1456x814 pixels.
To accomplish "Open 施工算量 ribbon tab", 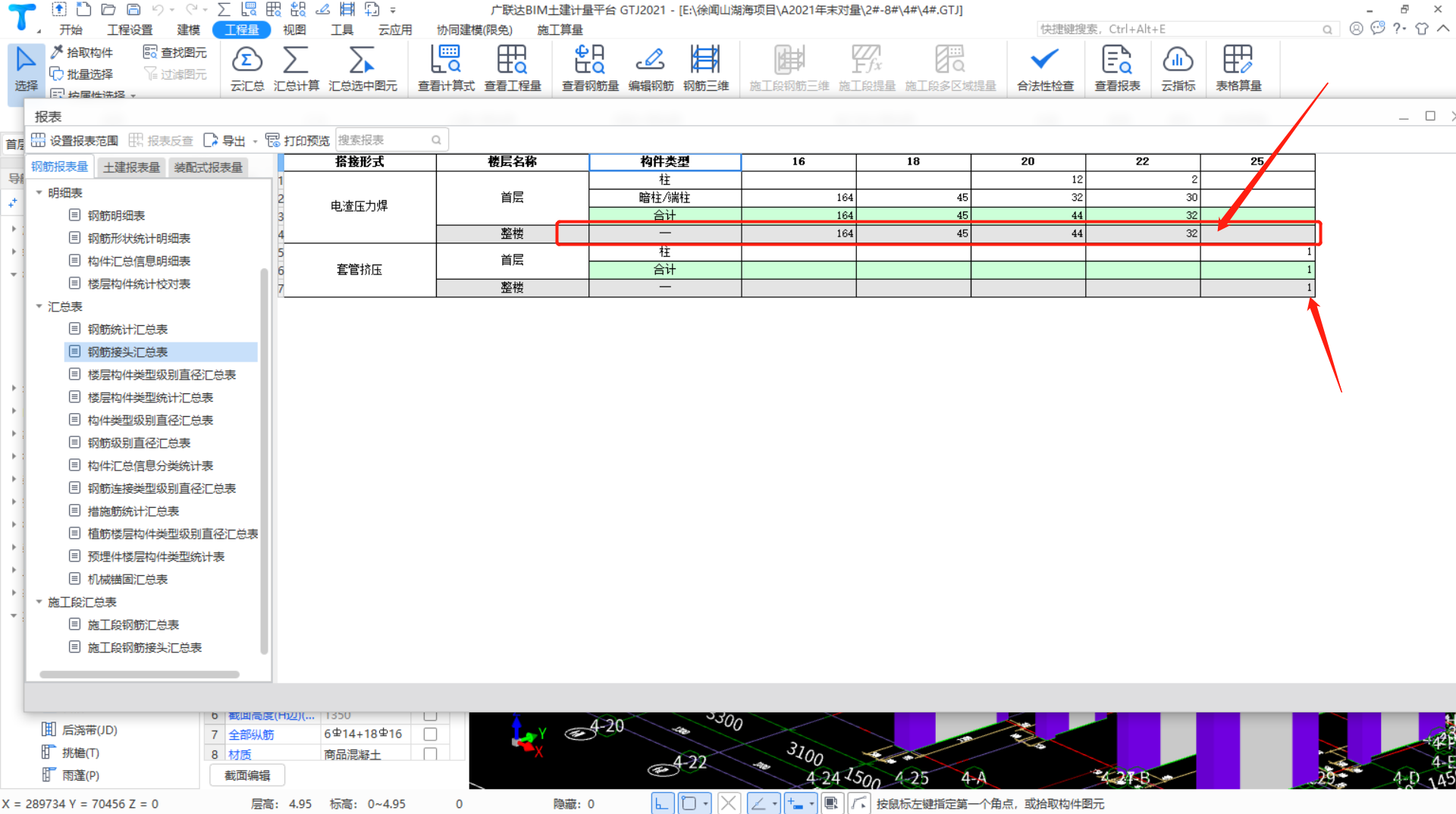I will 560,30.
